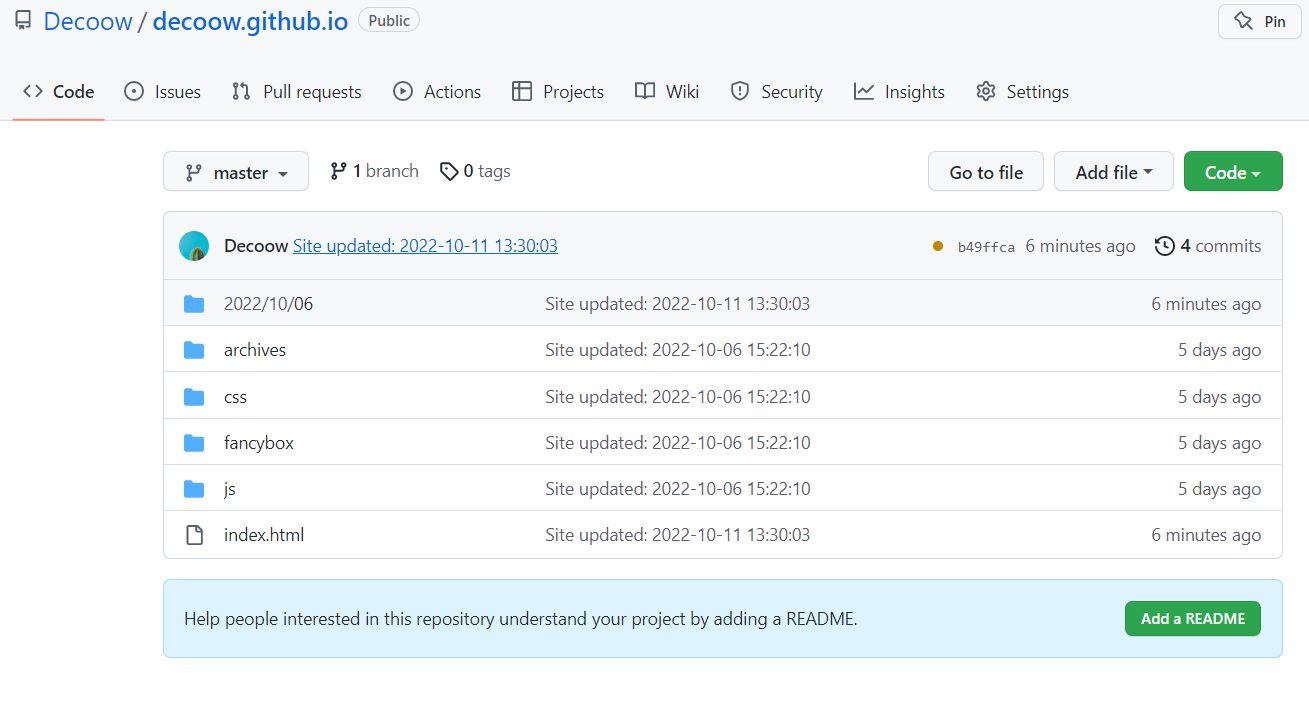Click the Pull requests merge icon
Screen dimensions: 1309x704
click(241, 91)
